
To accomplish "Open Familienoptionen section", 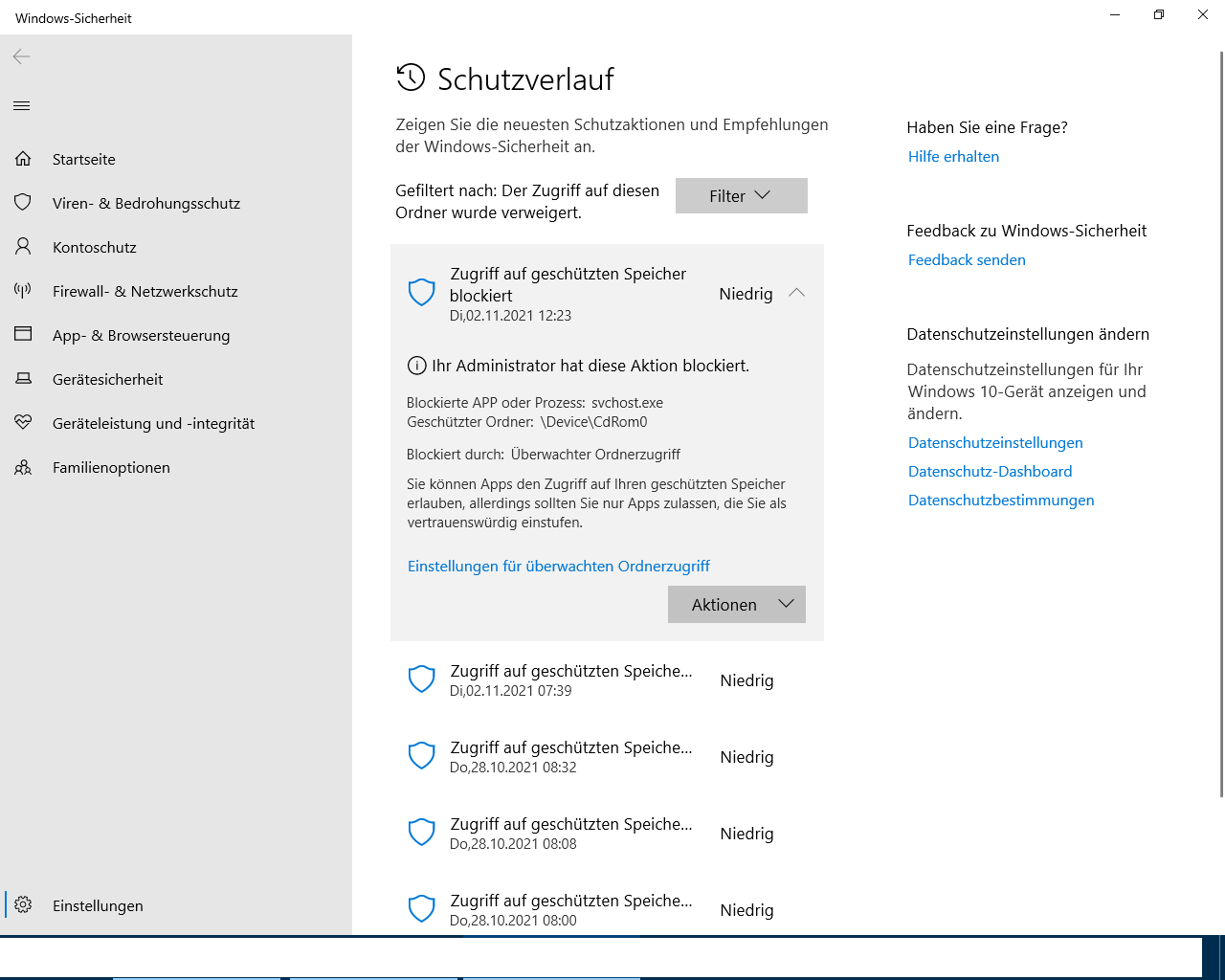I will [x=176, y=467].
